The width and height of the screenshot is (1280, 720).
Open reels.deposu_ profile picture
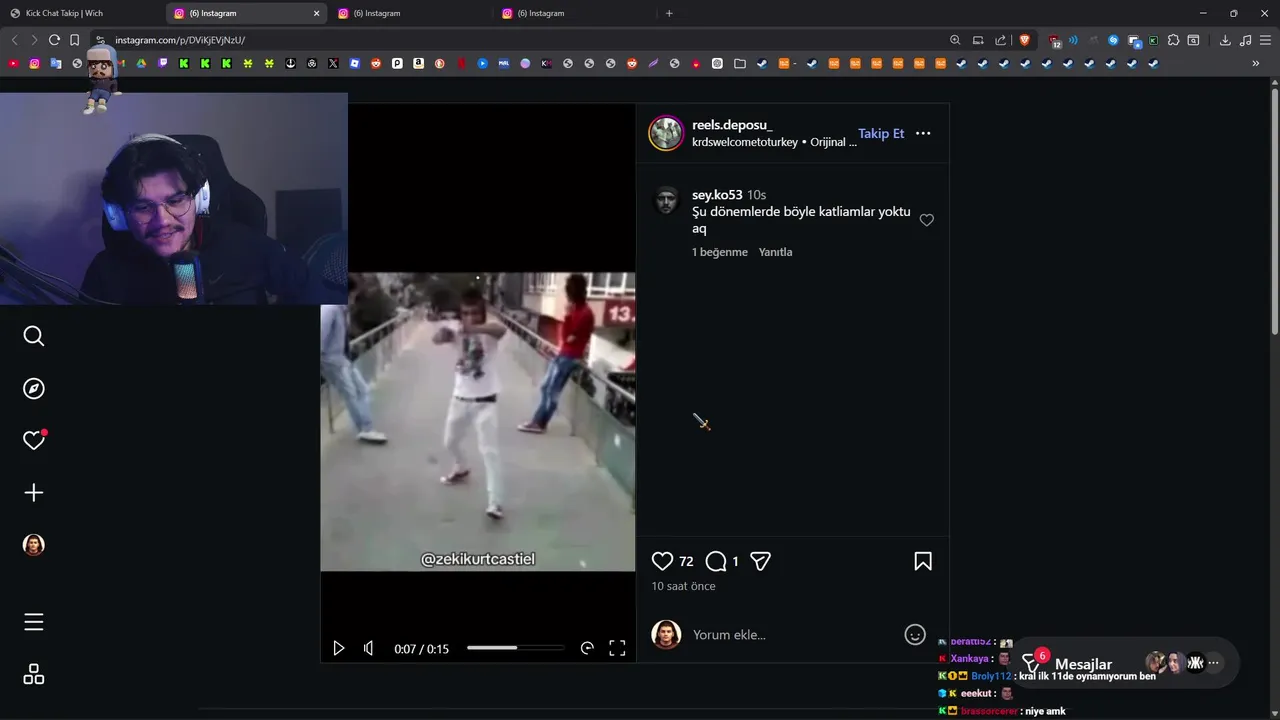click(666, 133)
